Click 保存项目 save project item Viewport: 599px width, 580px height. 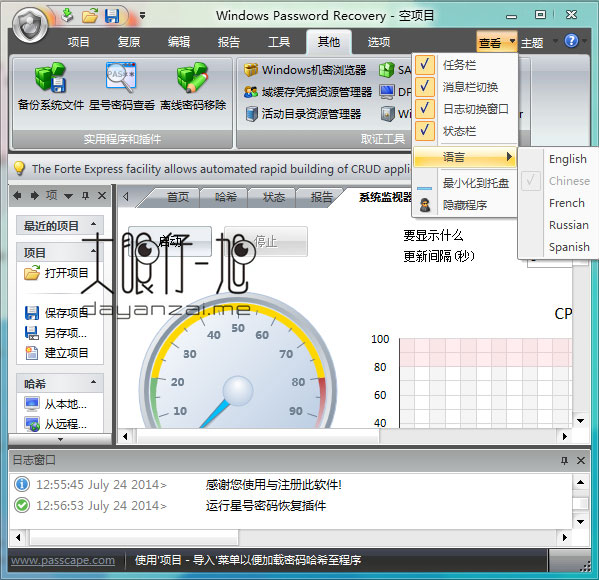[x=56, y=313]
